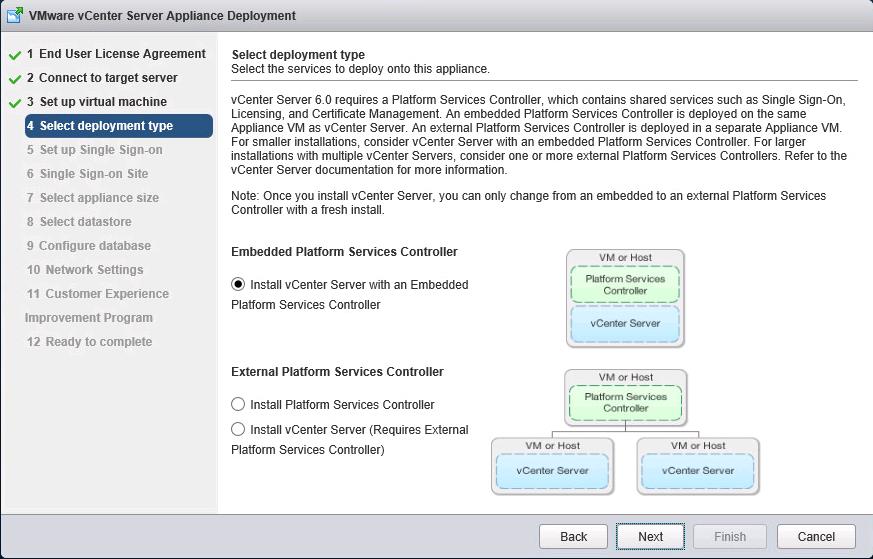Click step 8 Select datastore
The width and height of the screenshot is (873, 559).
(85, 222)
